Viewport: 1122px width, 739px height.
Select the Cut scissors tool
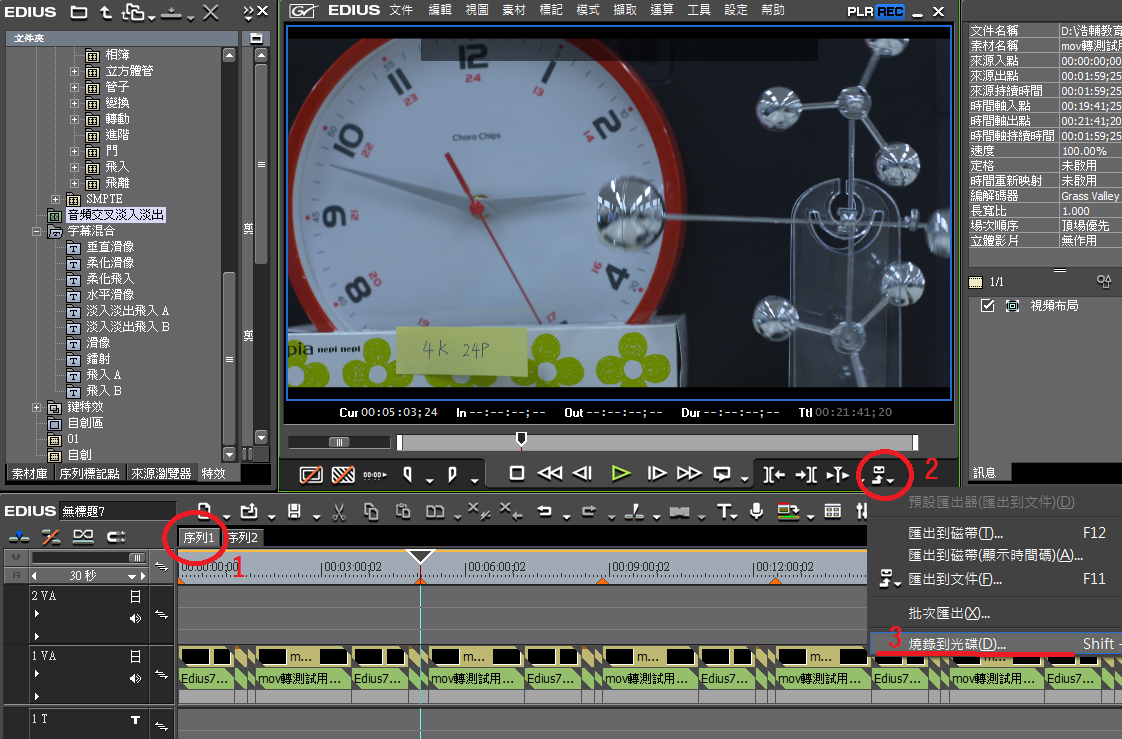[339, 512]
